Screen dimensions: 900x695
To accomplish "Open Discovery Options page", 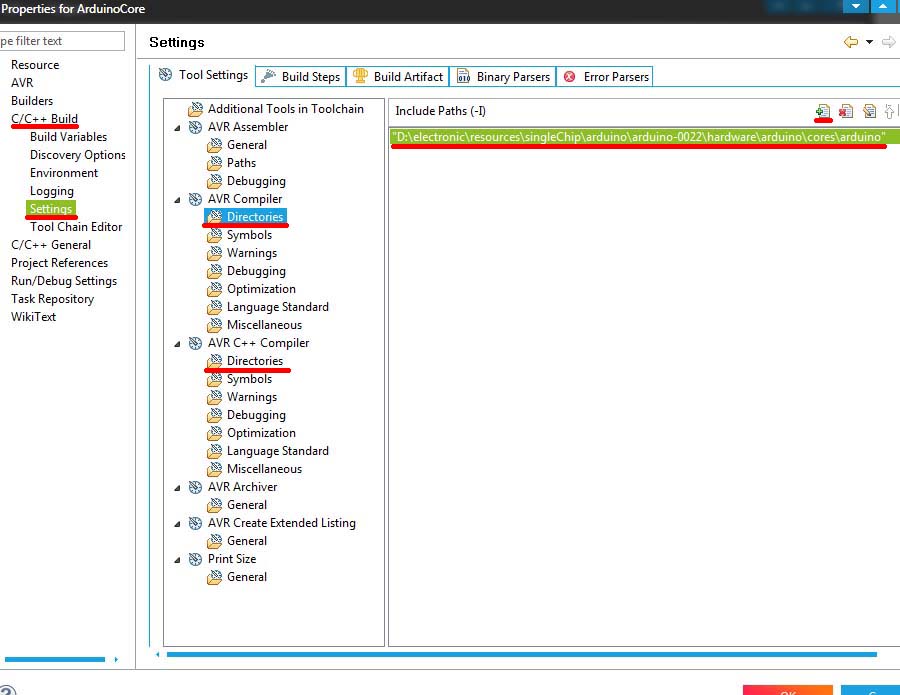I will point(77,155).
